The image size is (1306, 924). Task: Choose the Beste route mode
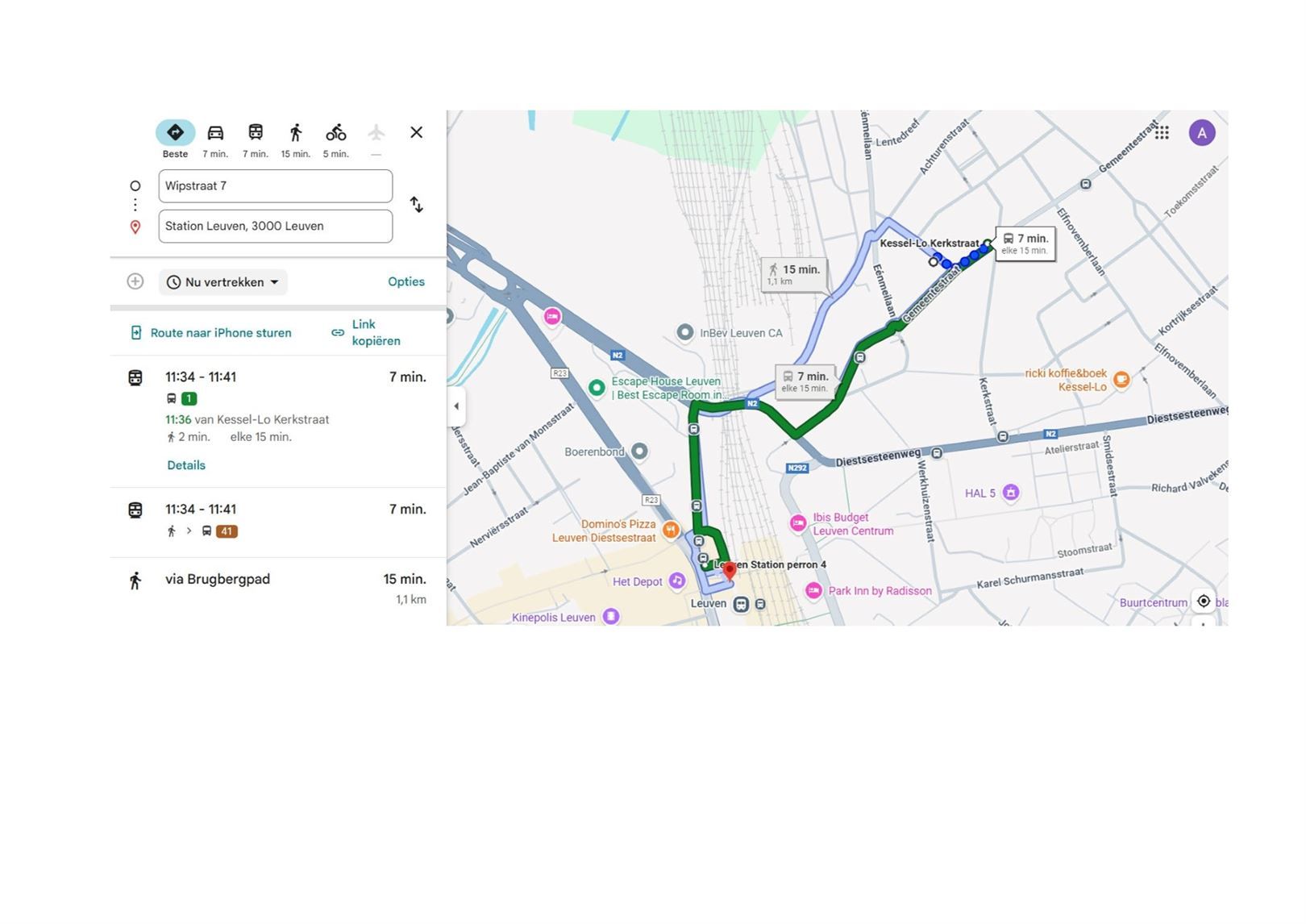pyautogui.click(x=175, y=133)
